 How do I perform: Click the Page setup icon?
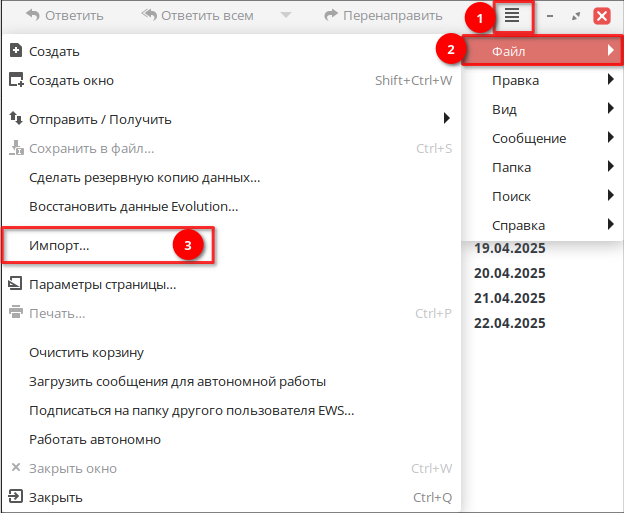pyautogui.click(x=16, y=284)
